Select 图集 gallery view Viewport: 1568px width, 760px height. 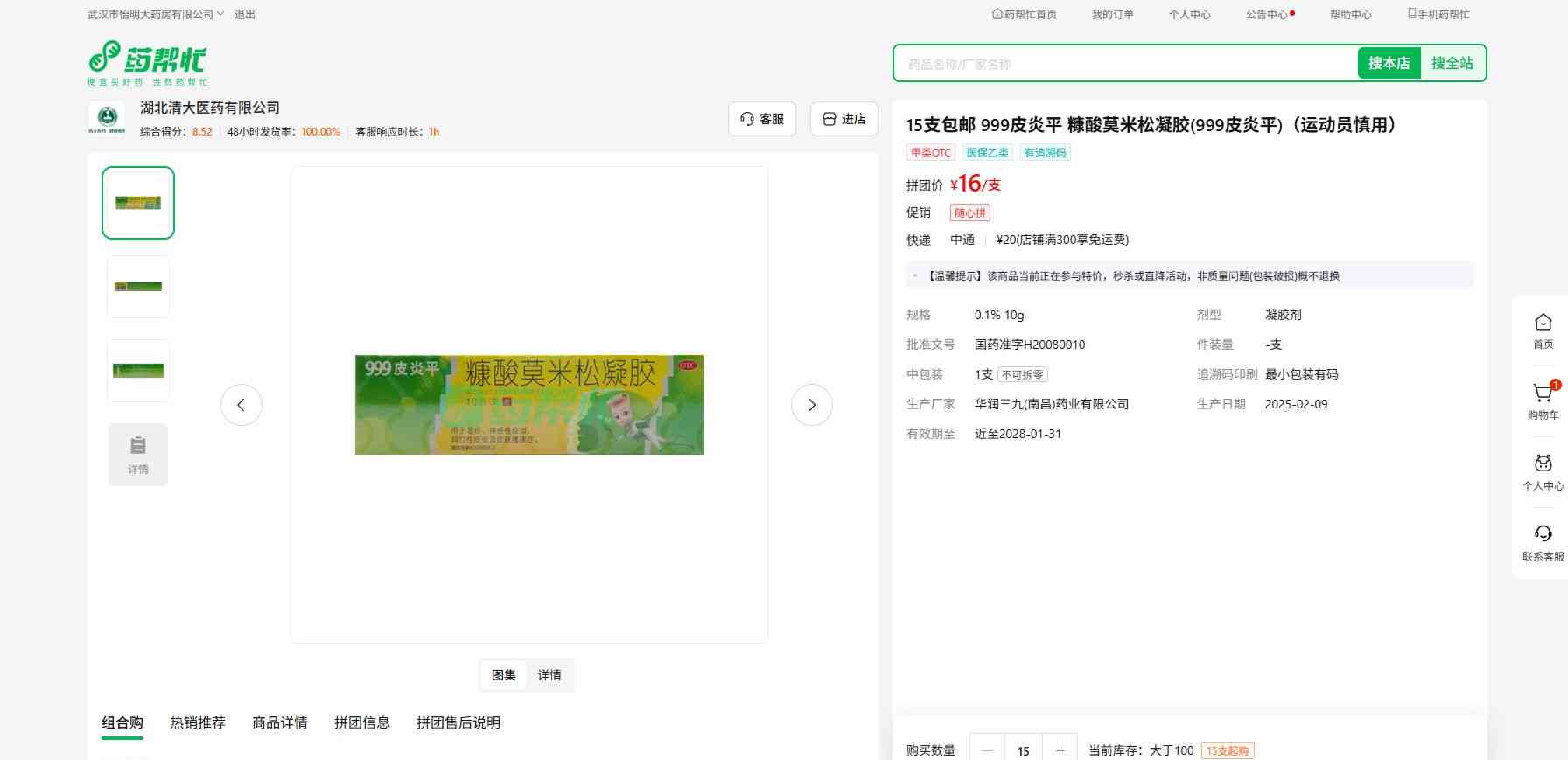point(504,675)
